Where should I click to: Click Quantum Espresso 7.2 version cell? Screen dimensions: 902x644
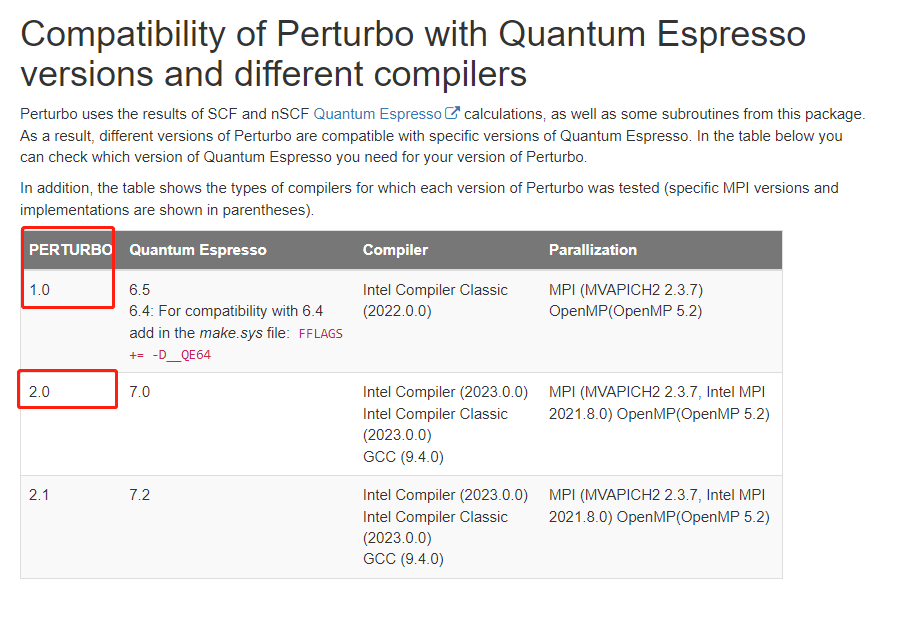139,495
